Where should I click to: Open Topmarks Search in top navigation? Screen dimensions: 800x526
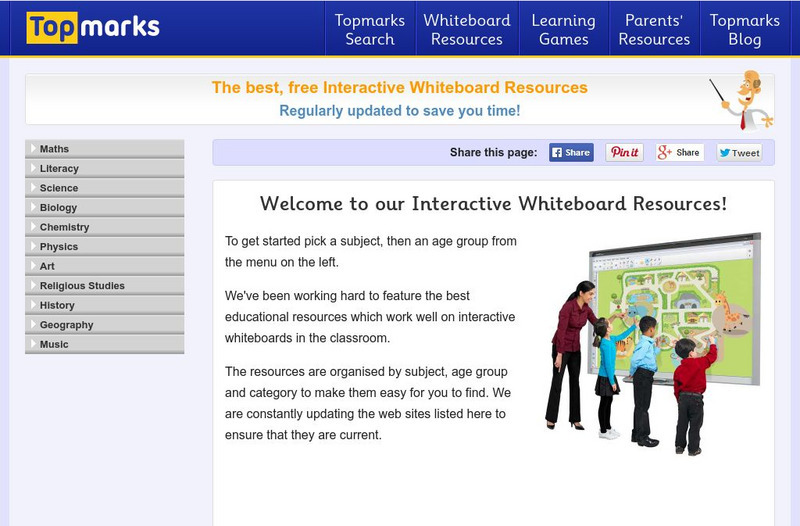tap(370, 29)
